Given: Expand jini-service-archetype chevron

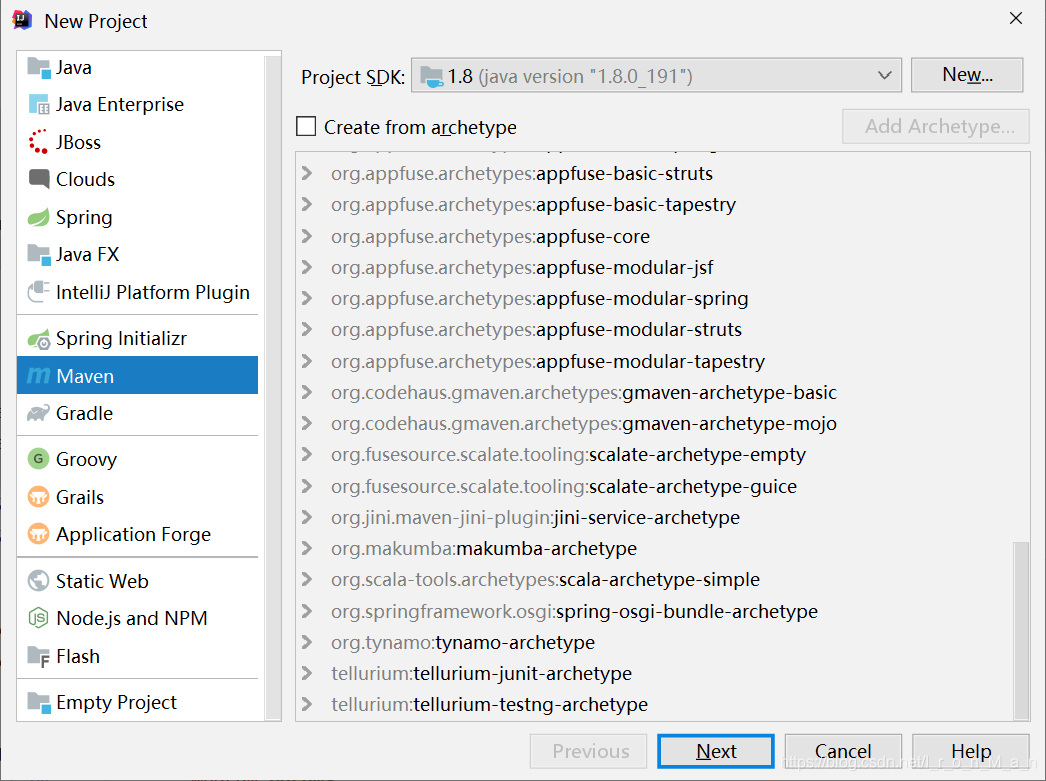Looking at the screenshot, I should [307, 518].
